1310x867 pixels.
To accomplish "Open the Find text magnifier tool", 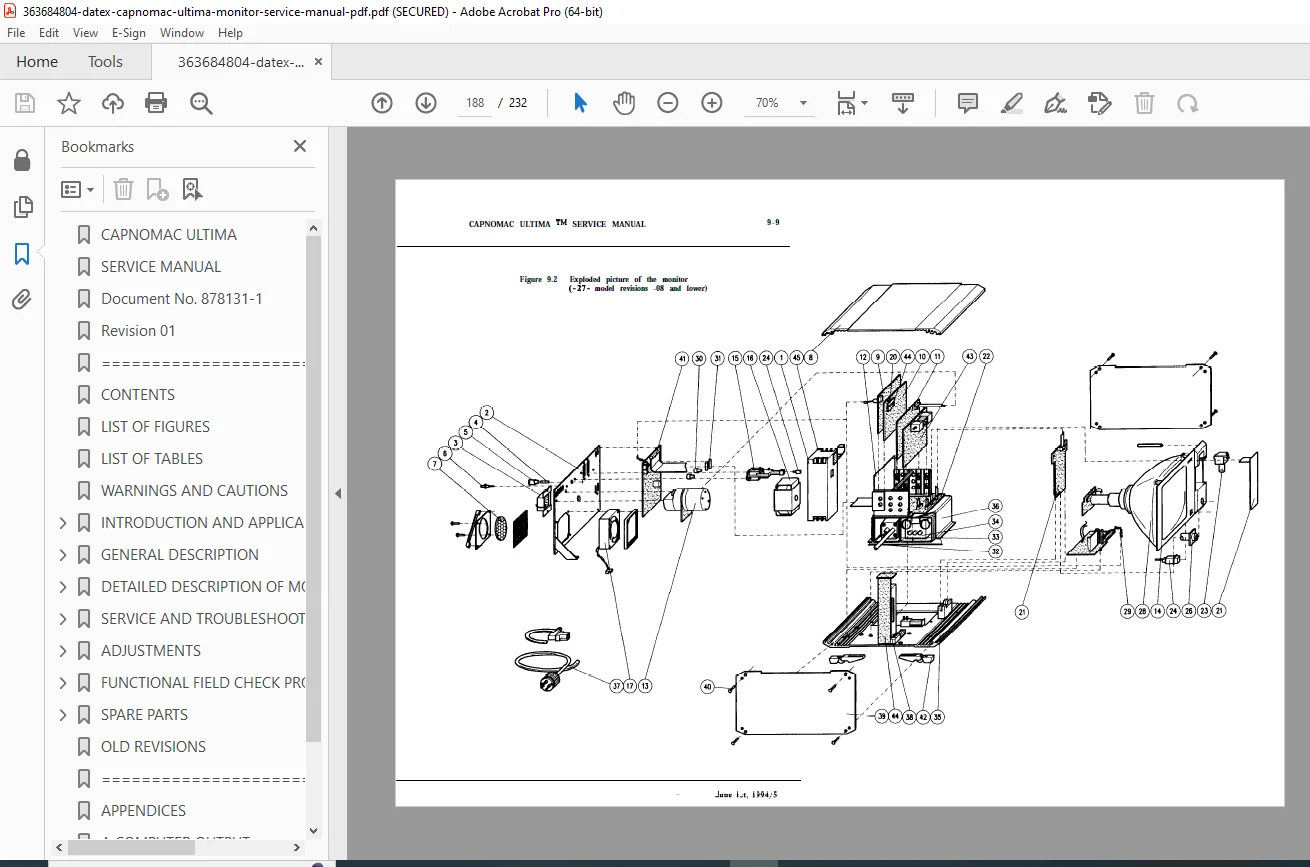I will coord(201,103).
